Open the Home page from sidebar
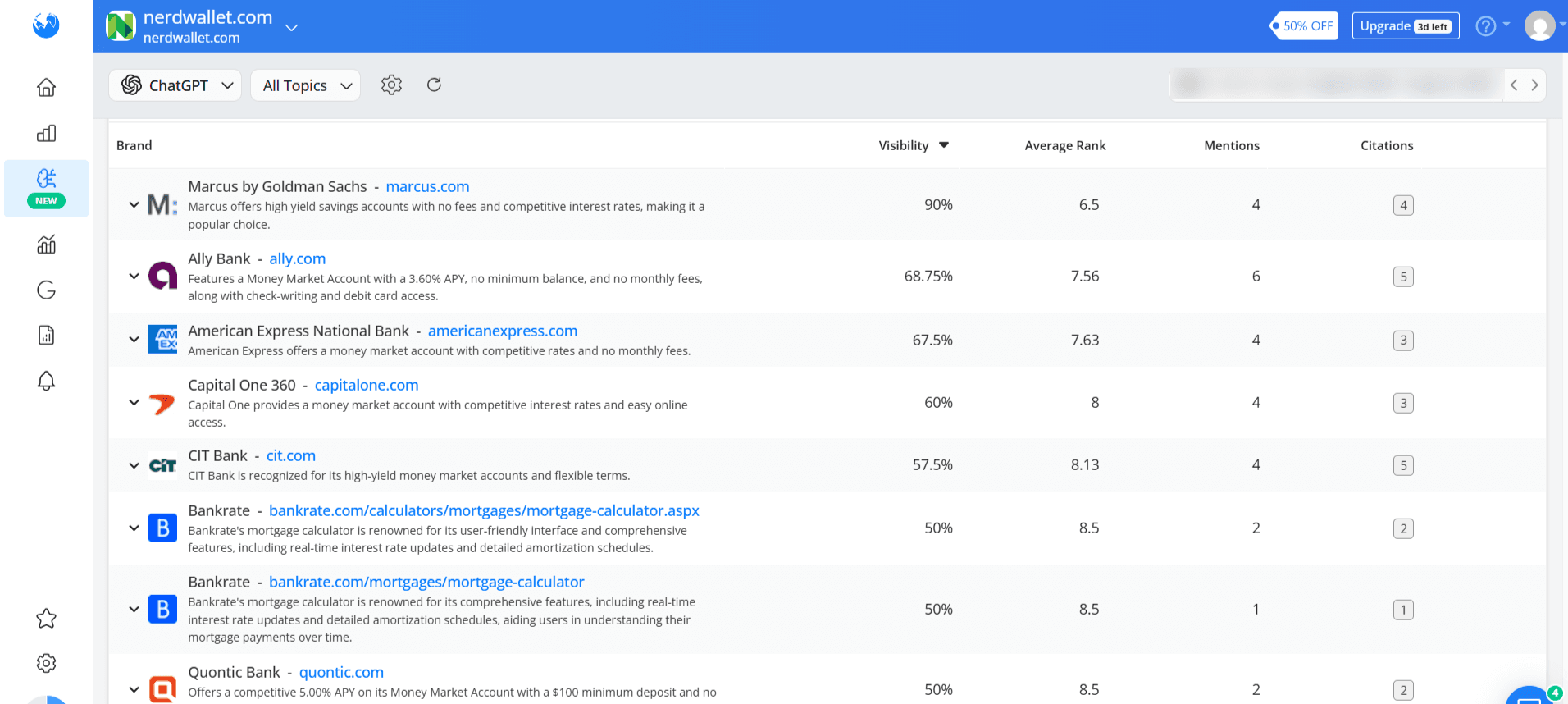Viewport: 1568px width, 704px height. click(x=47, y=87)
